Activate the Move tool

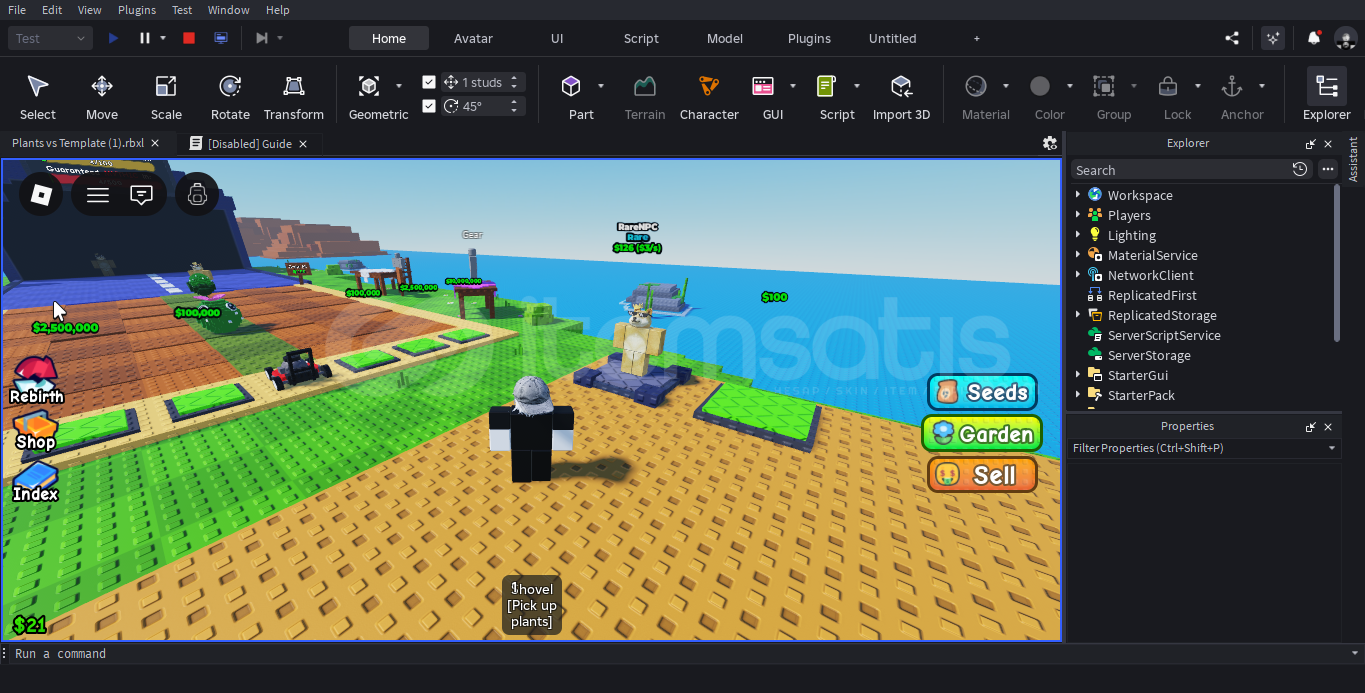click(102, 96)
